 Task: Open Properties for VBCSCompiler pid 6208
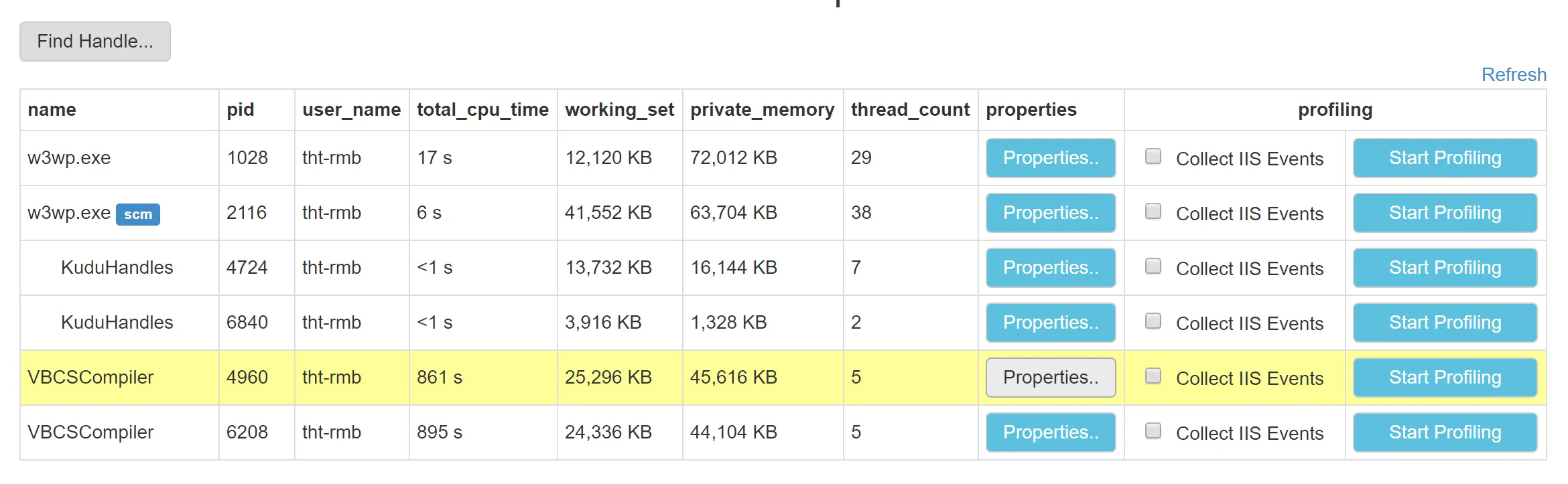point(1050,432)
